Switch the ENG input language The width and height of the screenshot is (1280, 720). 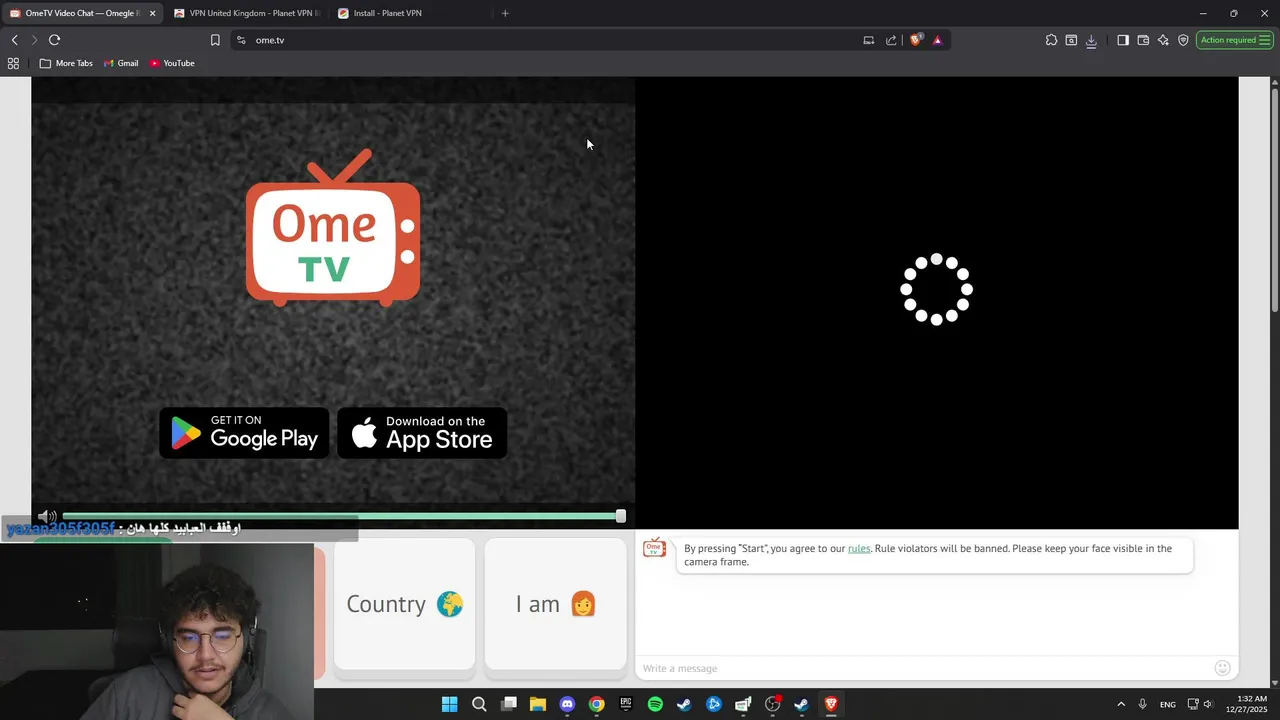tap(1168, 705)
